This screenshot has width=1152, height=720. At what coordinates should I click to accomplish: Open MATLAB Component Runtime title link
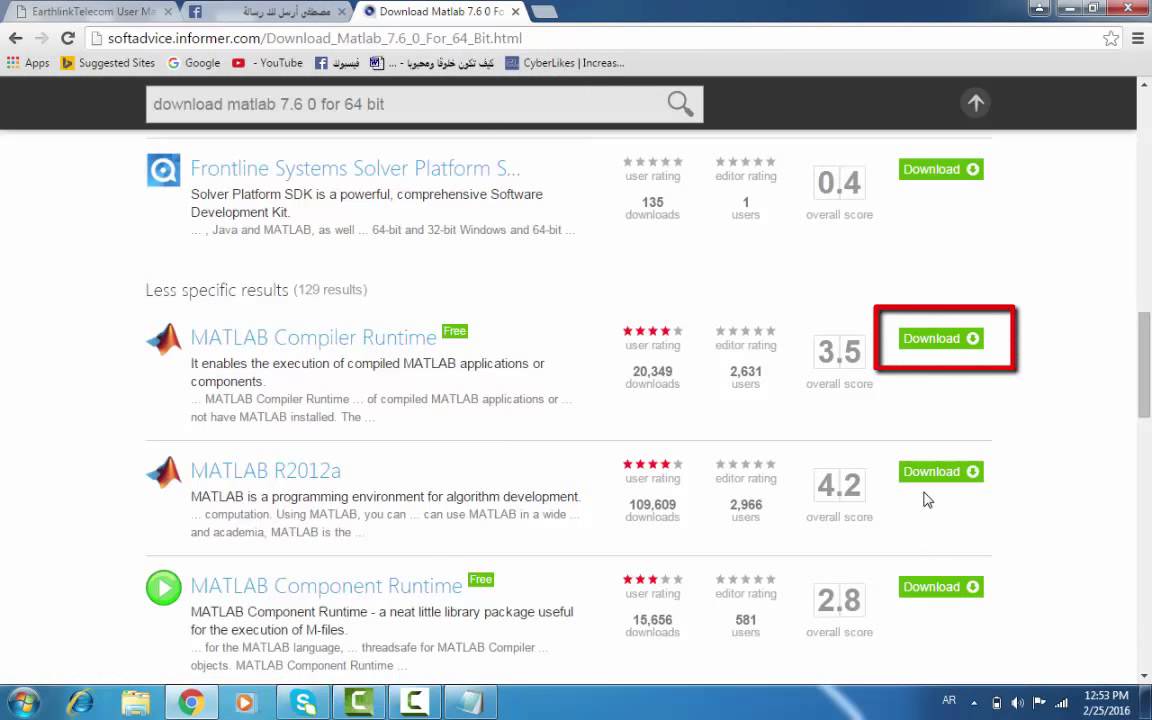(x=326, y=586)
